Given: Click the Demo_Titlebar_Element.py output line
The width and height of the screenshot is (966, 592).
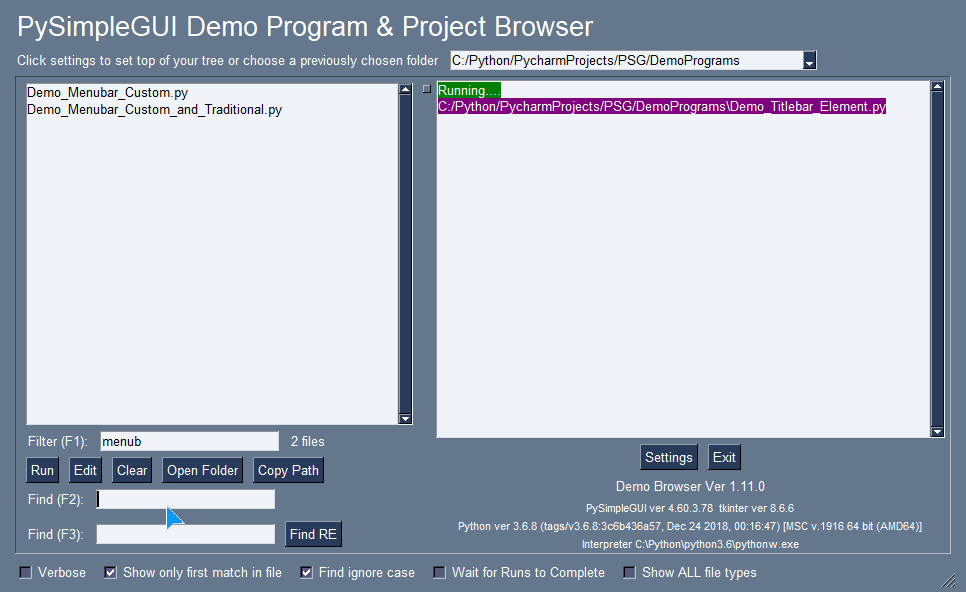Looking at the screenshot, I should coord(660,106).
